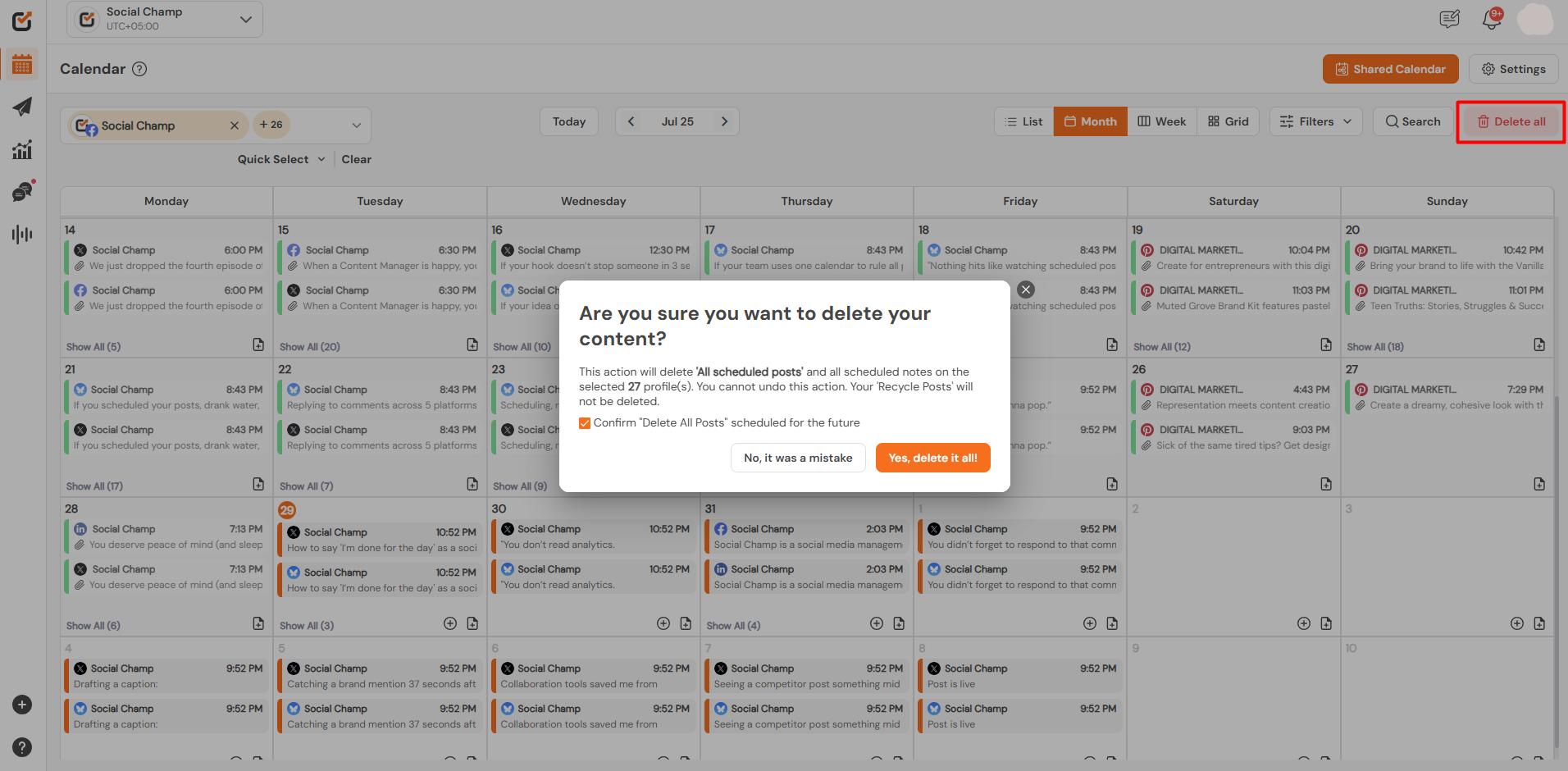Expand Show All (20) on Tuesday 15
1568x771 pixels.
click(x=310, y=347)
